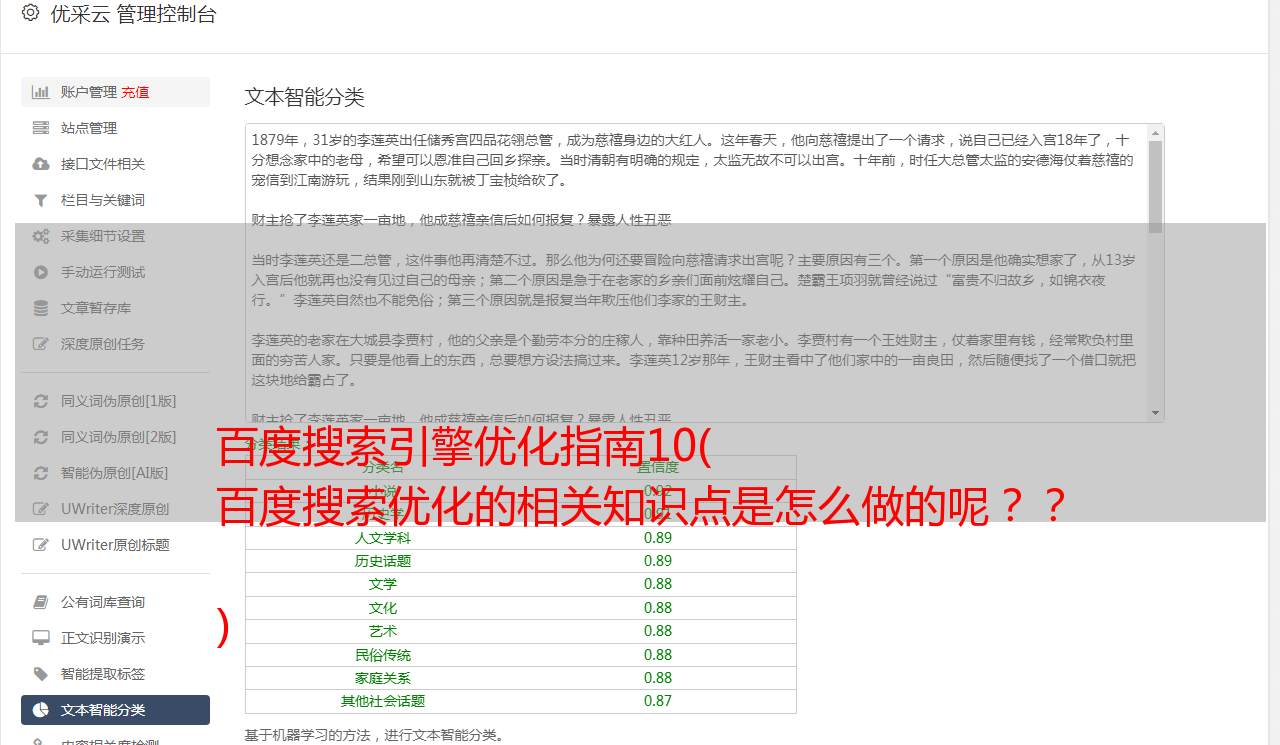Open 智能伪原创[AI版] page
Image resolution: width=1280 pixels, height=745 pixels.
115,473
